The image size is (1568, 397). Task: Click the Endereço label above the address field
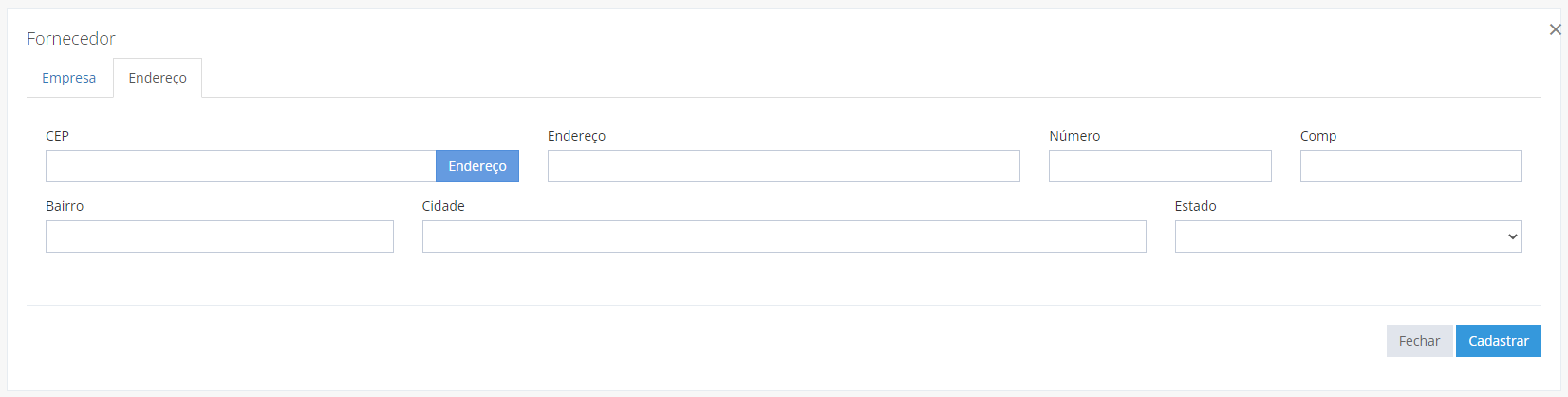(x=576, y=136)
